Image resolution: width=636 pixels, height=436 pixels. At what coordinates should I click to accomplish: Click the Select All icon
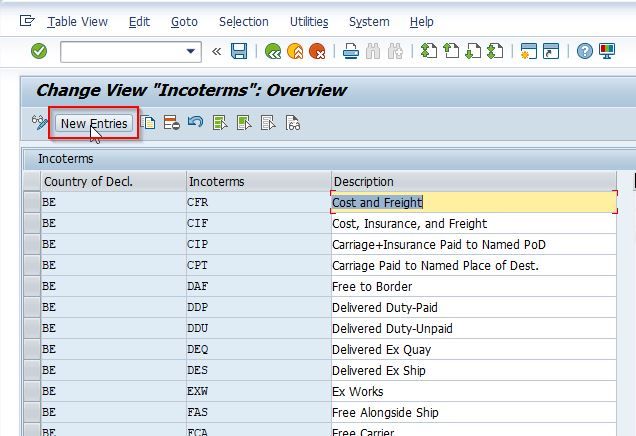[x=220, y=122]
